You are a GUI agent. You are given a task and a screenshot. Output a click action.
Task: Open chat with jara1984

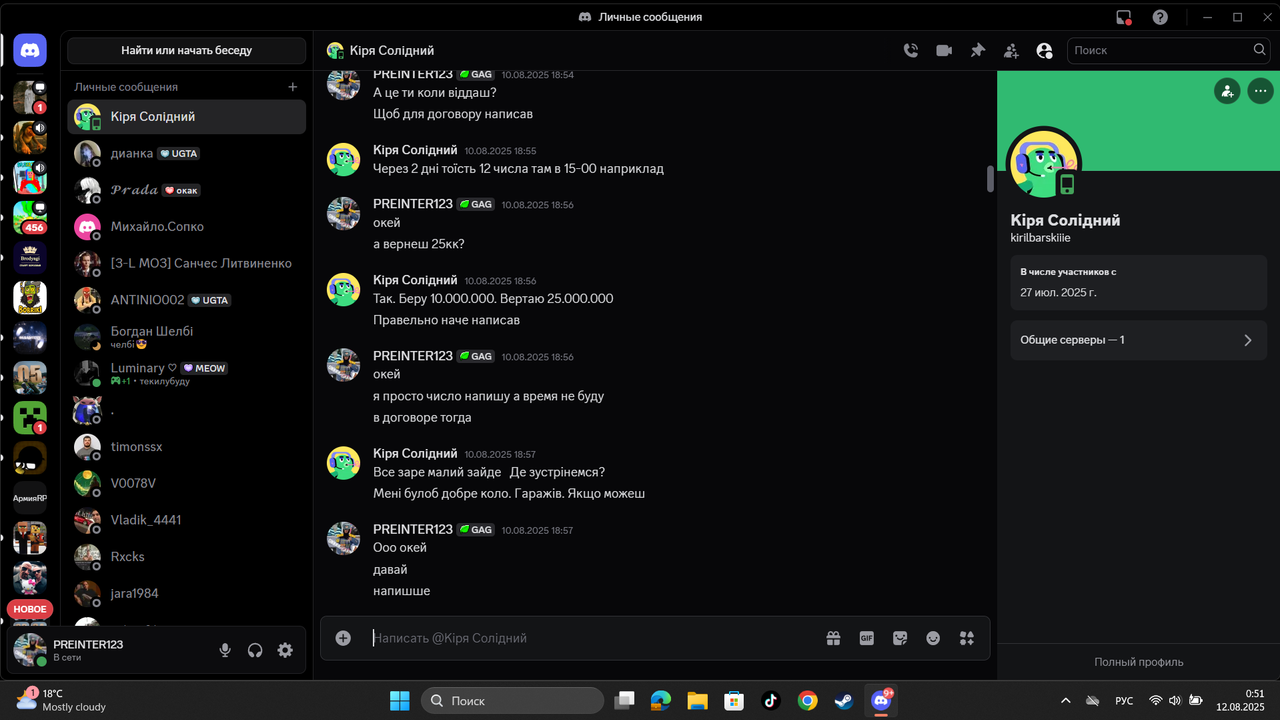(x=187, y=593)
